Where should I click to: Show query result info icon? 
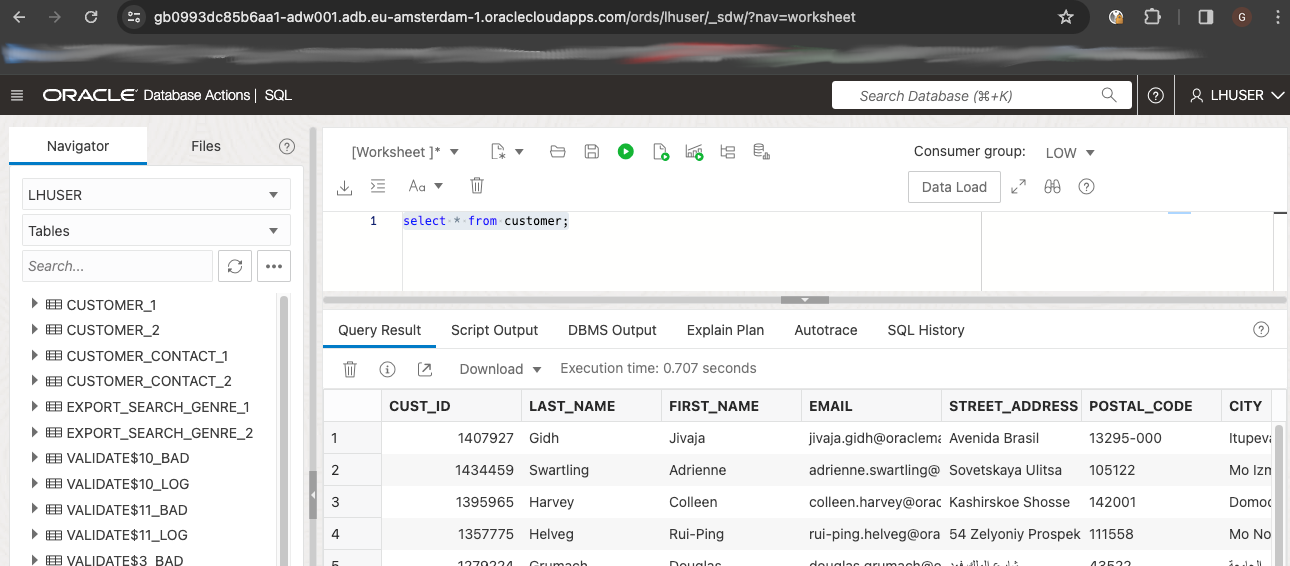pyautogui.click(x=387, y=369)
